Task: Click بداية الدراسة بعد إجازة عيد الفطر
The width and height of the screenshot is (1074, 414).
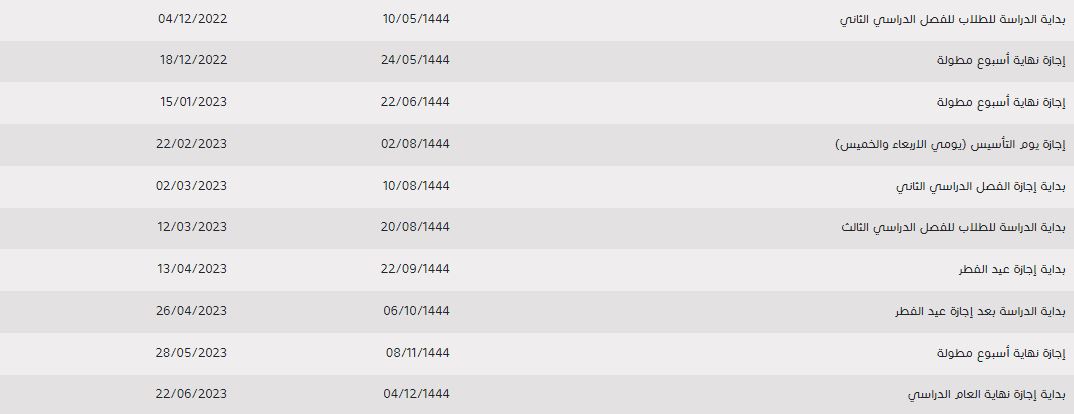Action: (981, 311)
